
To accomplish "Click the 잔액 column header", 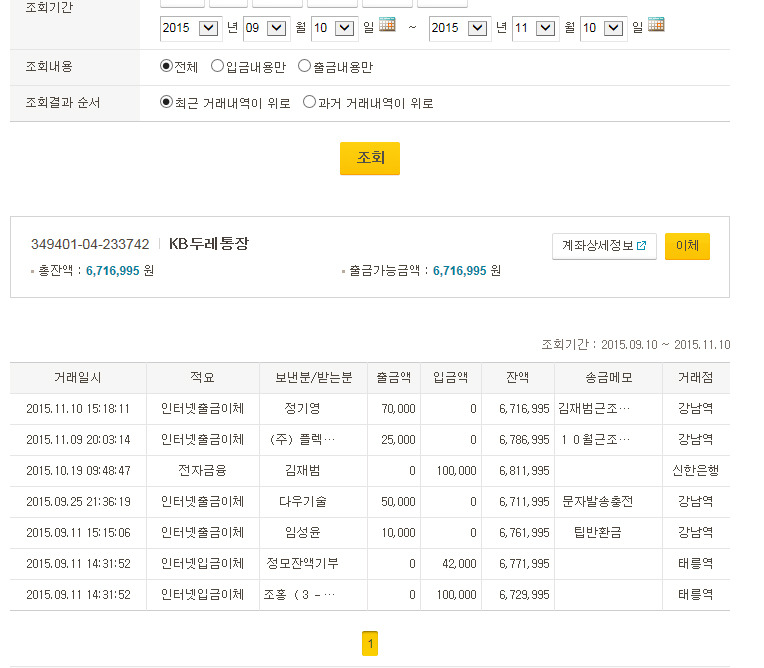I will click(517, 378).
